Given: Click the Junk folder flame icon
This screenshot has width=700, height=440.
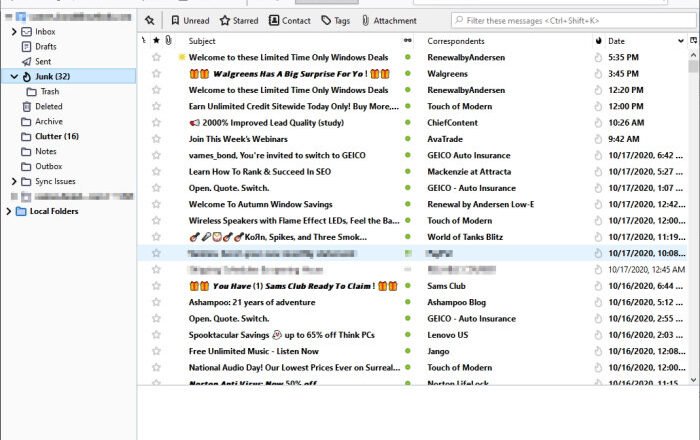Looking at the screenshot, I should pyautogui.click(x=26, y=77).
